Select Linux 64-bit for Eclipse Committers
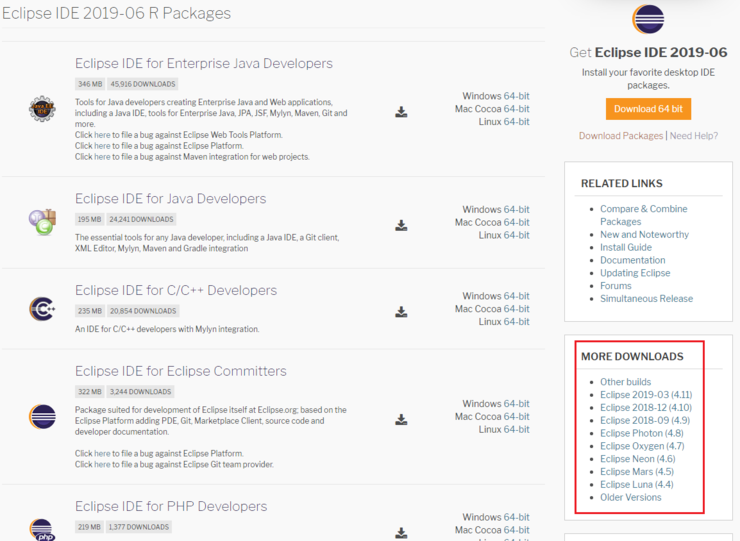 click(516, 429)
